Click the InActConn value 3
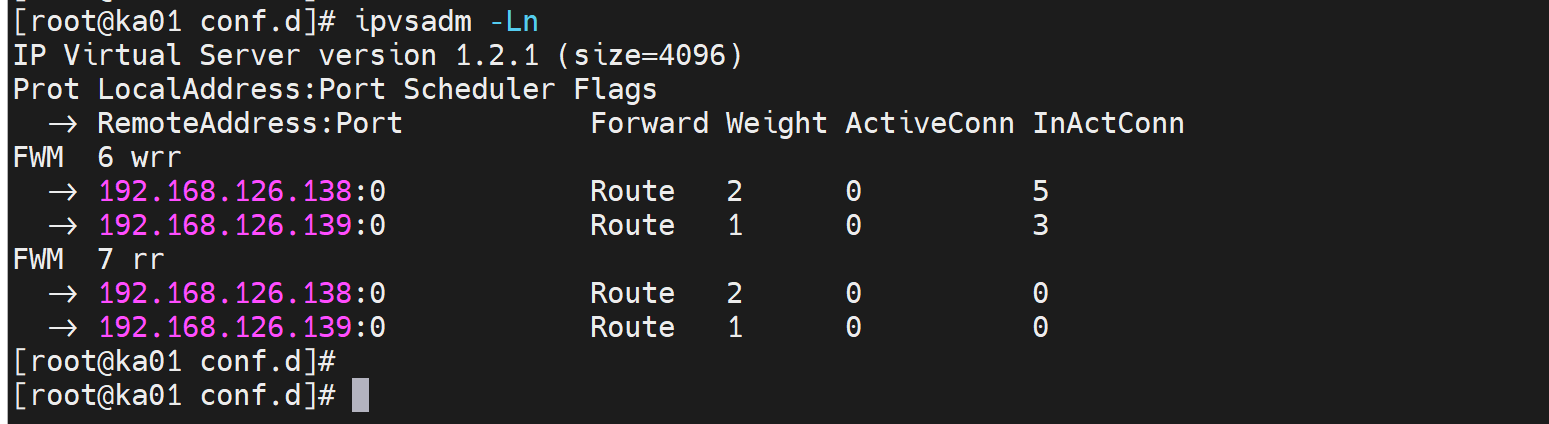1549x424 pixels. [x=1040, y=225]
